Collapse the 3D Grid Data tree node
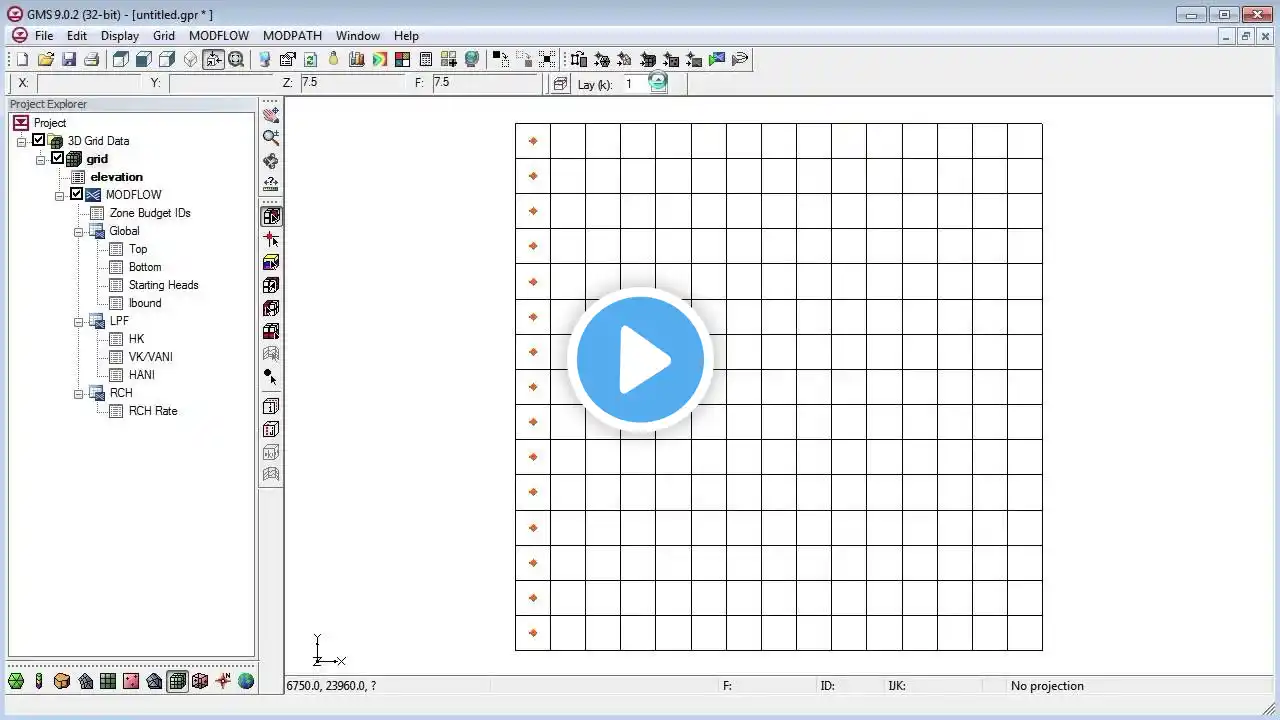The height and width of the screenshot is (720, 1280). 21,141
